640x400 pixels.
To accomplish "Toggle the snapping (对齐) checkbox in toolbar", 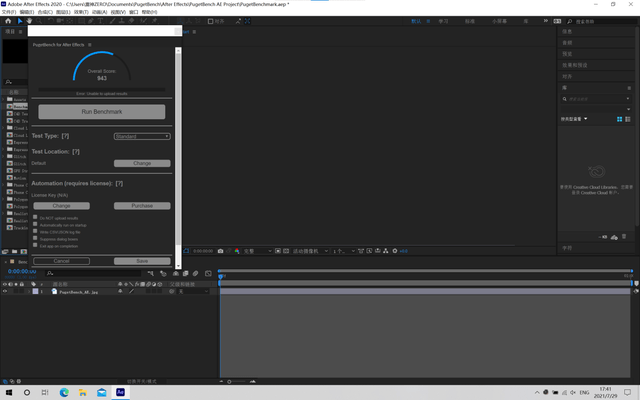I will click(211, 21).
